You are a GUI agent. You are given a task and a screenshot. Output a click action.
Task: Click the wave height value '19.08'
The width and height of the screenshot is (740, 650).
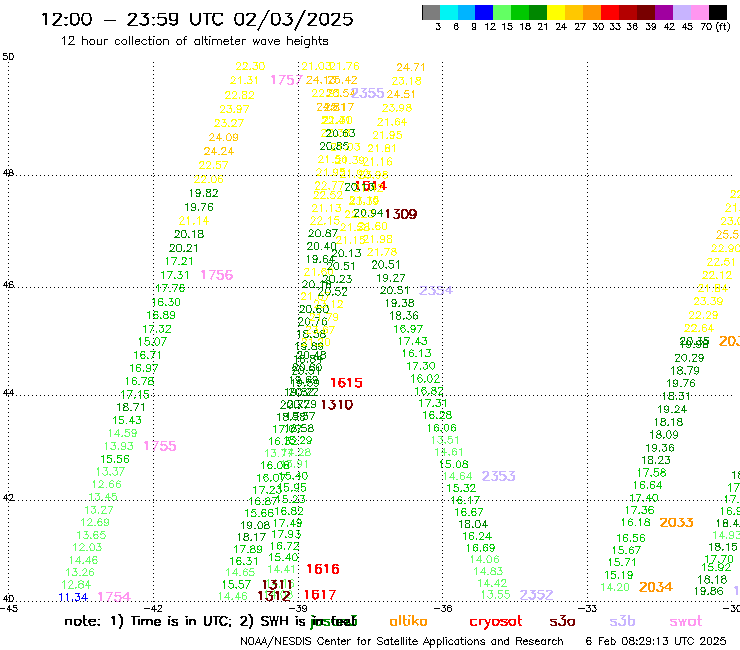tap(255, 525)
